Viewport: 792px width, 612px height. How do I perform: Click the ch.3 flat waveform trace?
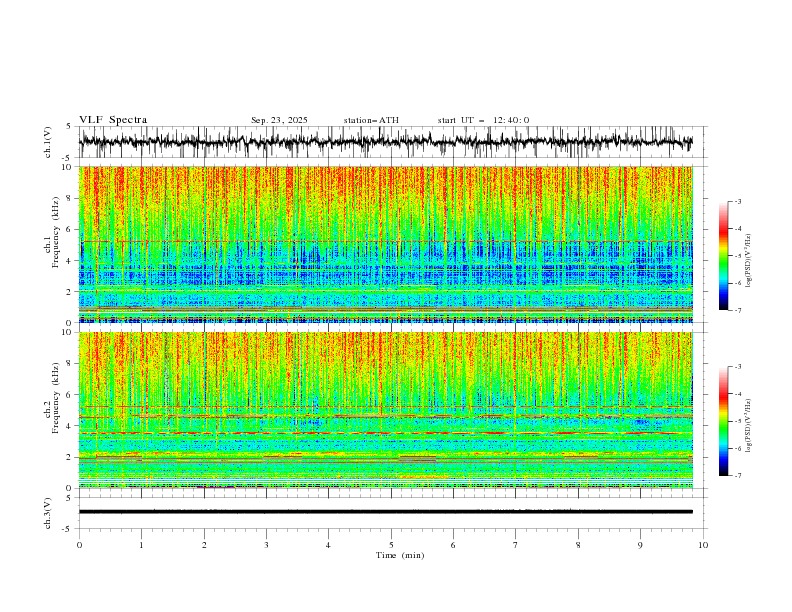click(x=386, y=512)
